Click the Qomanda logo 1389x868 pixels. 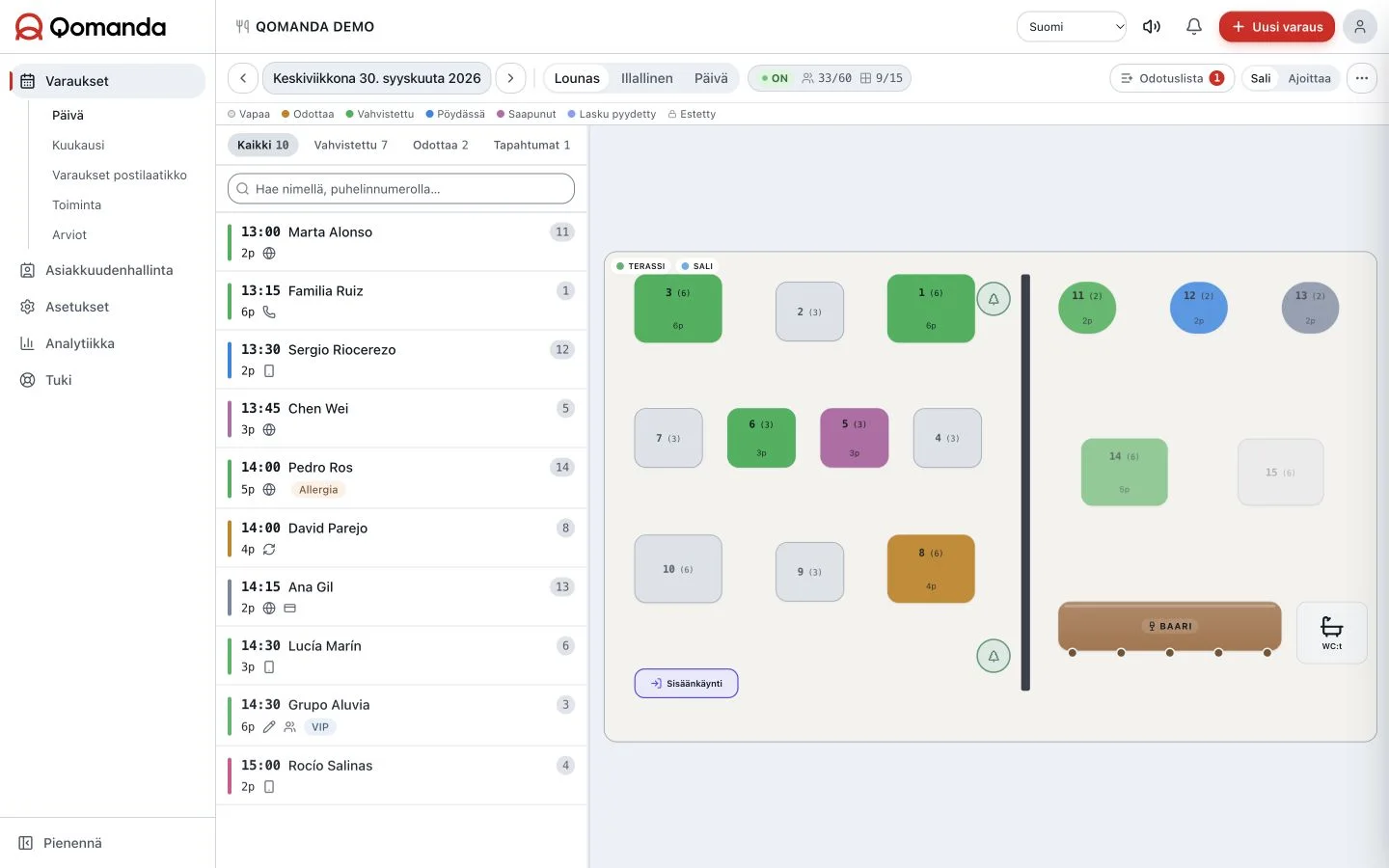[91, 27]
